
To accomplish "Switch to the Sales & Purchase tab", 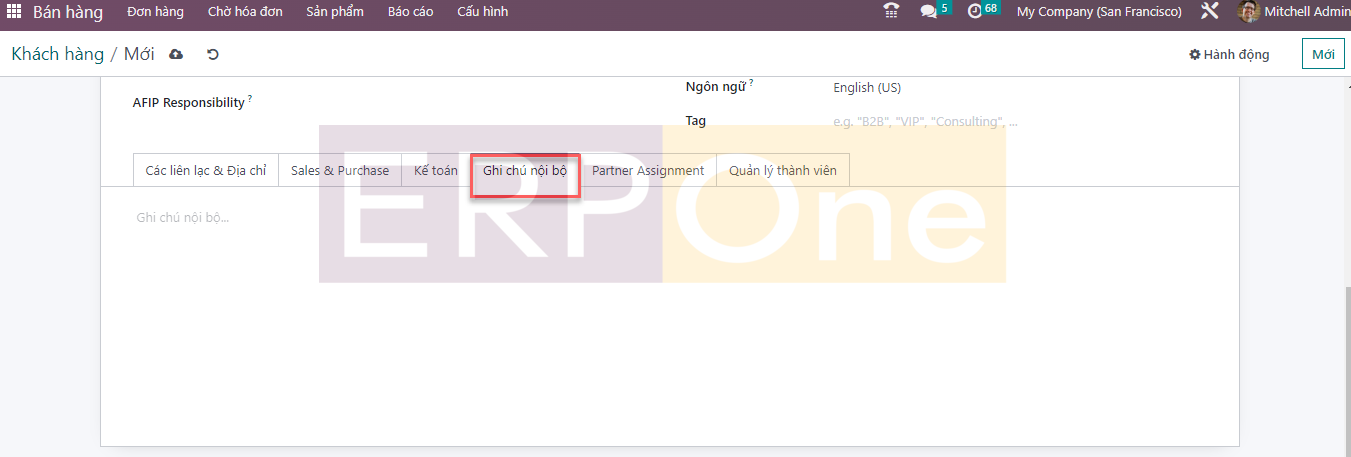I will click(x=340, y=171).
